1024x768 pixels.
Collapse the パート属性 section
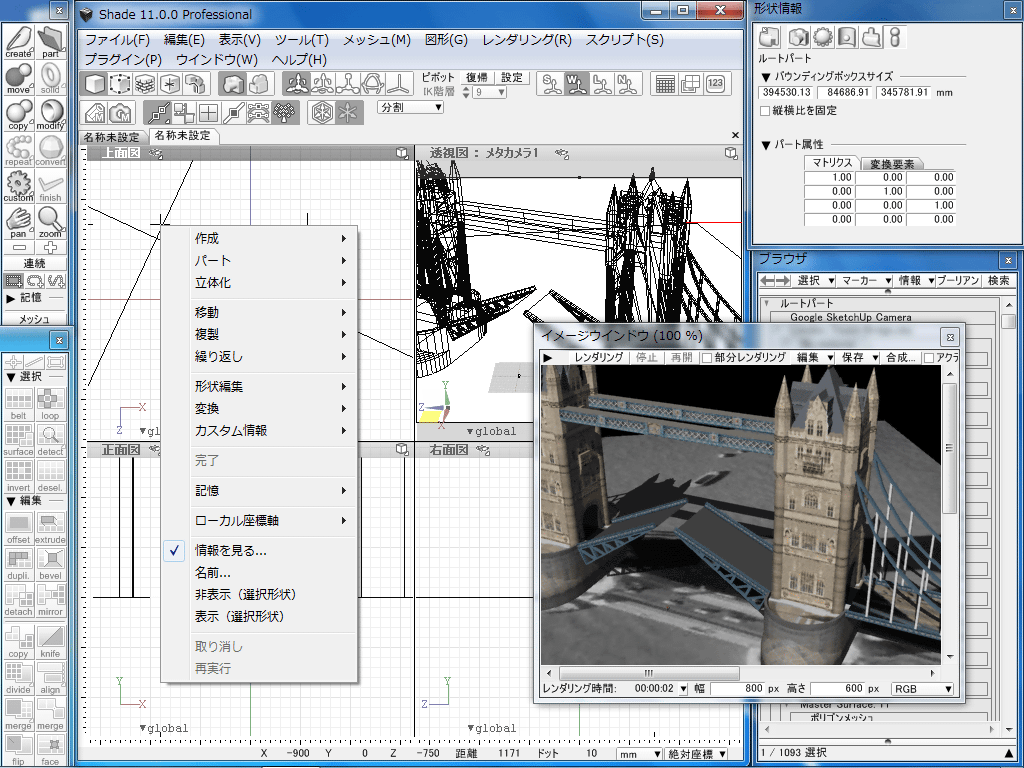(765, 145)
